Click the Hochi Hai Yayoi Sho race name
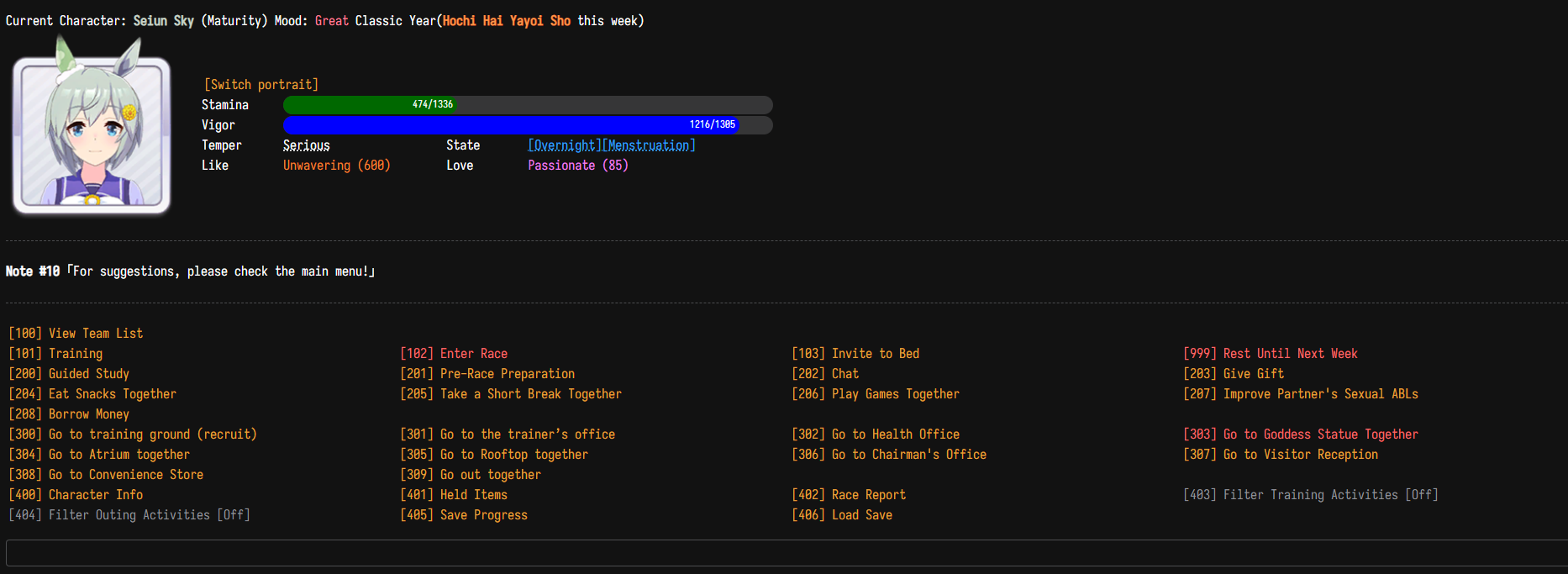The image size is (1568, 574). [x=507, y=21]
